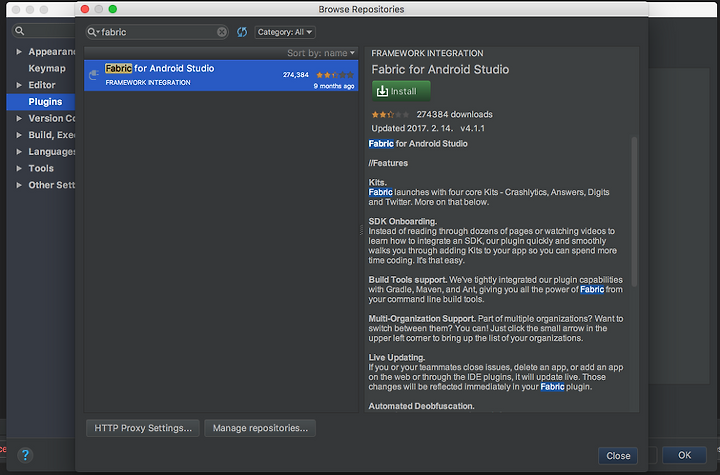The height and width of the screenshot is (475, 720).
Task: Select the Fabric for Android Studio list row
Action: [x=221, y=75]
